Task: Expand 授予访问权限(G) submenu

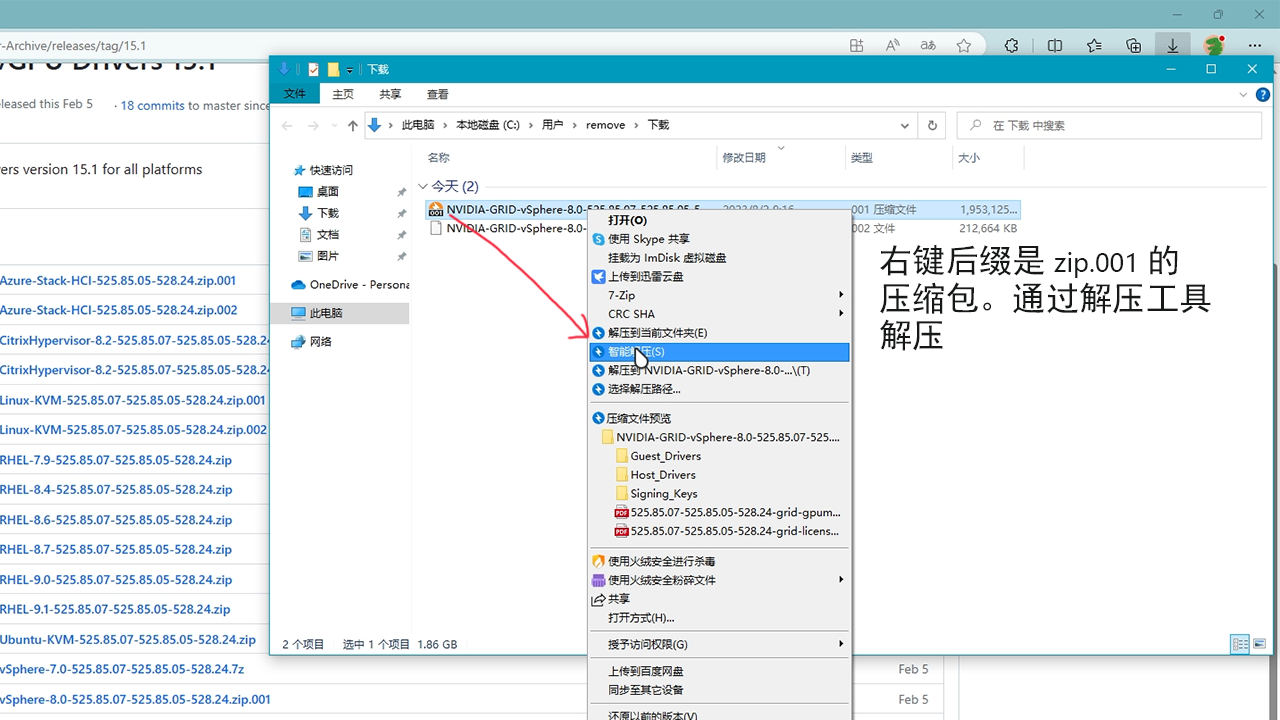Action: coord(720,644)
